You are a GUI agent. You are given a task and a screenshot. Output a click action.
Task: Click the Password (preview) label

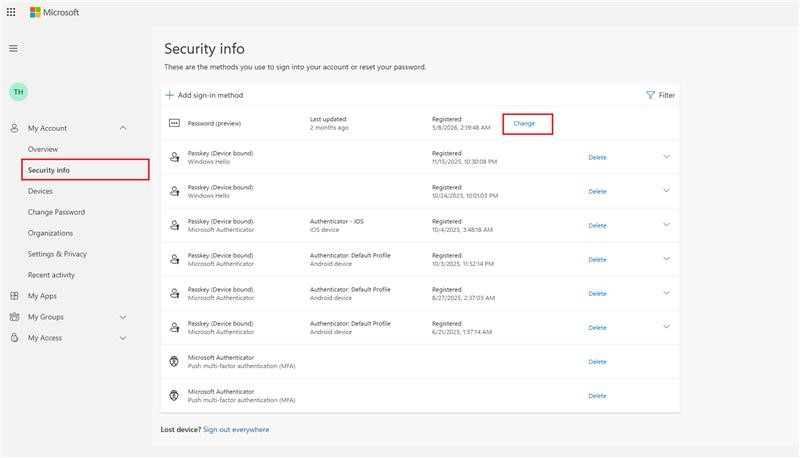click(214, 123)
